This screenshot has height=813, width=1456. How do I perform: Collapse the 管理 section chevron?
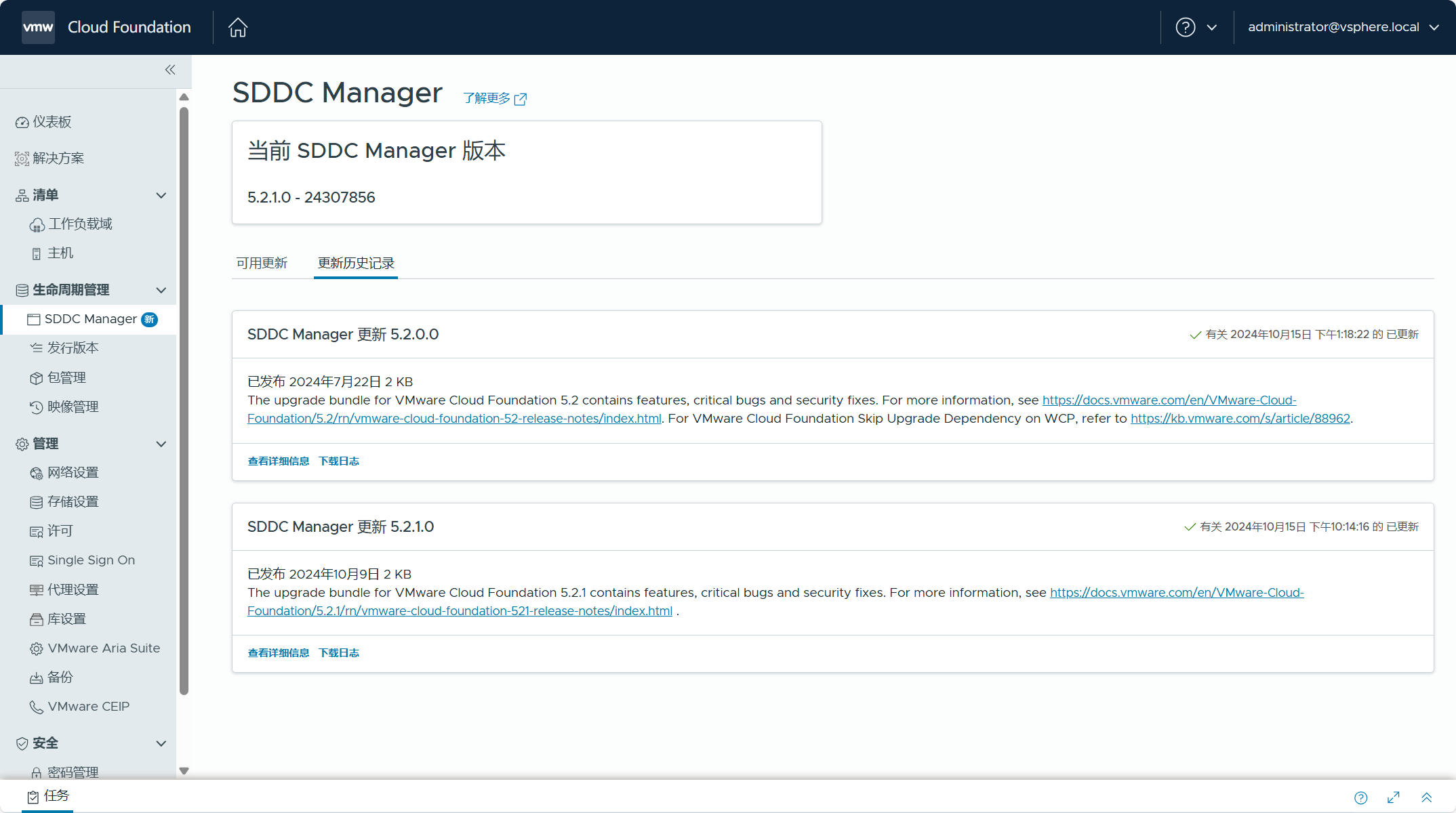(161, 444)
